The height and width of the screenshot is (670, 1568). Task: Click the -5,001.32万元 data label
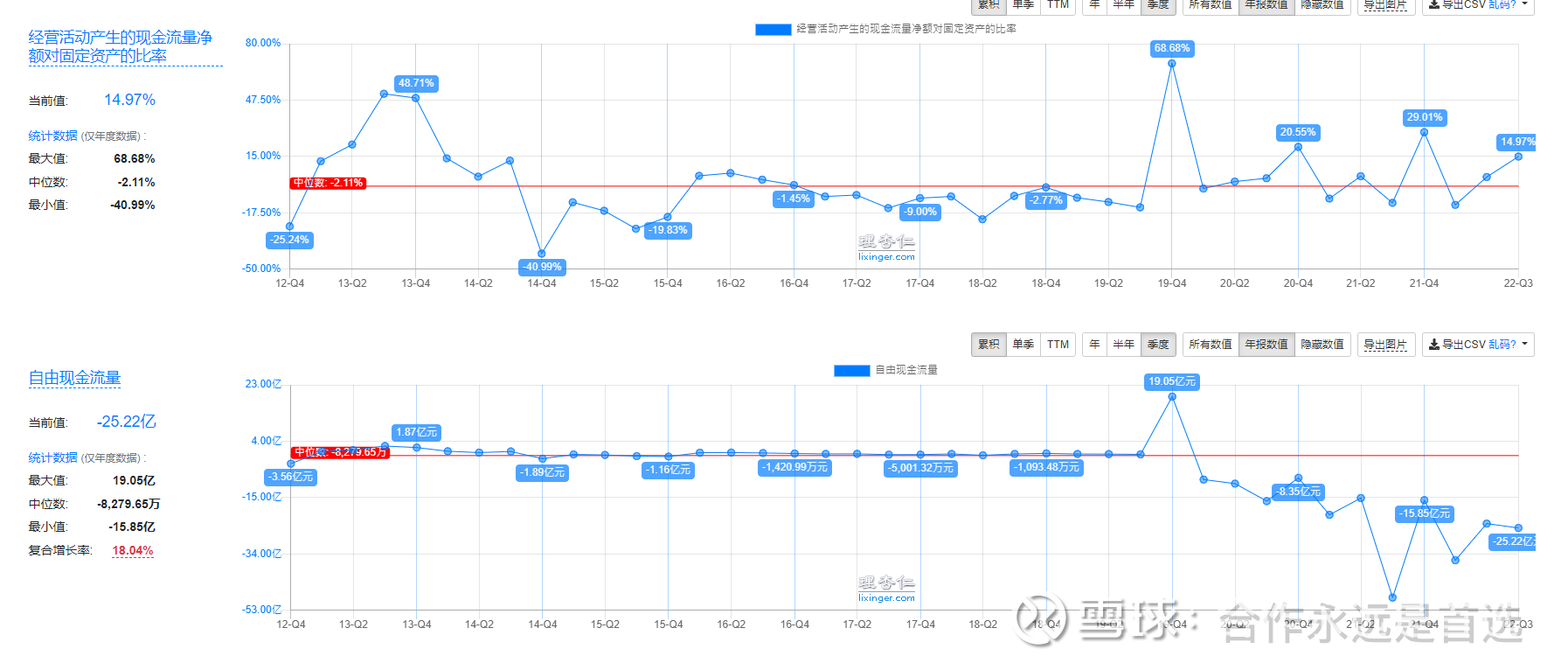click(921, 468)
